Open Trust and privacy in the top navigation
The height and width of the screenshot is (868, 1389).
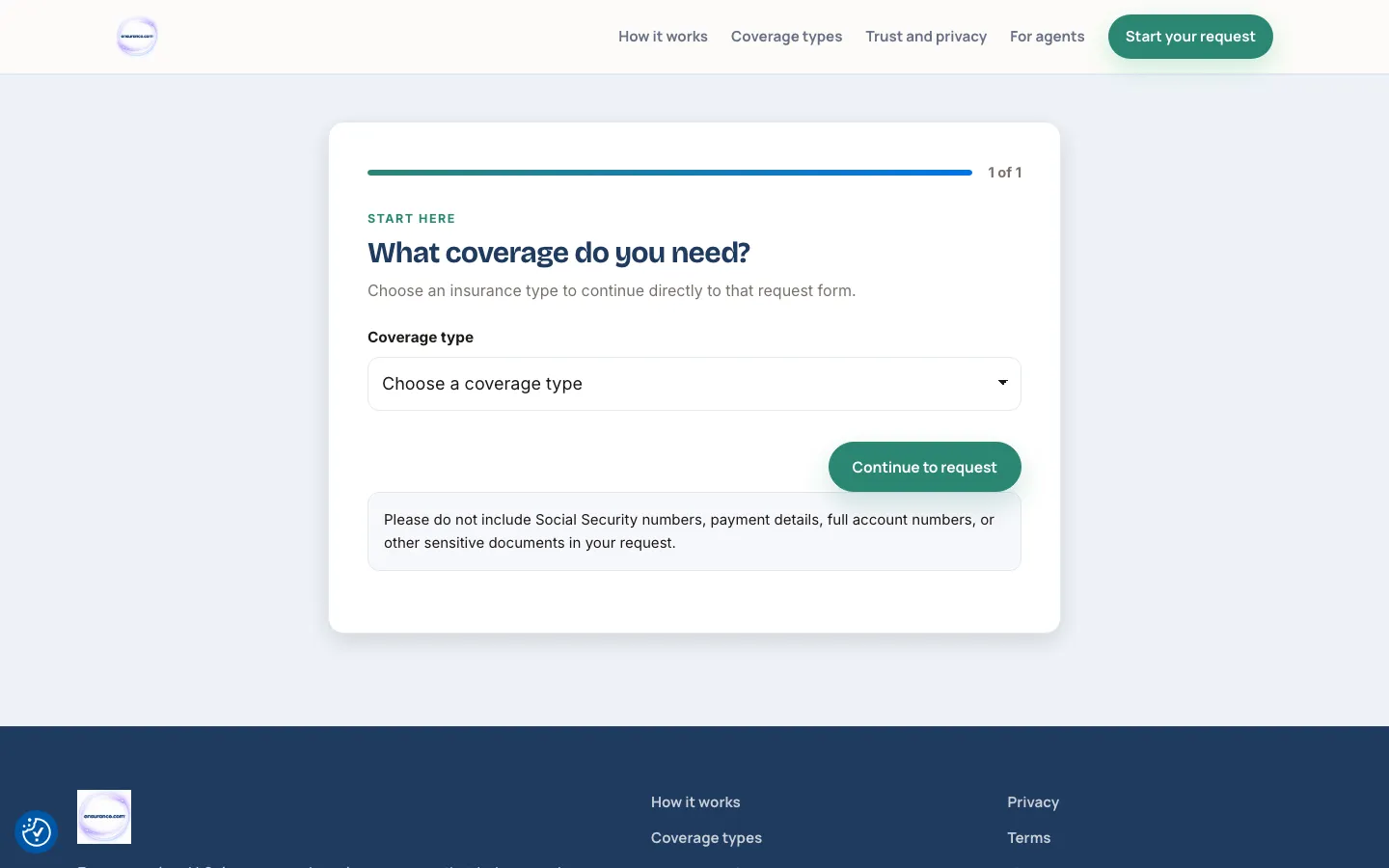coord(926,37)
